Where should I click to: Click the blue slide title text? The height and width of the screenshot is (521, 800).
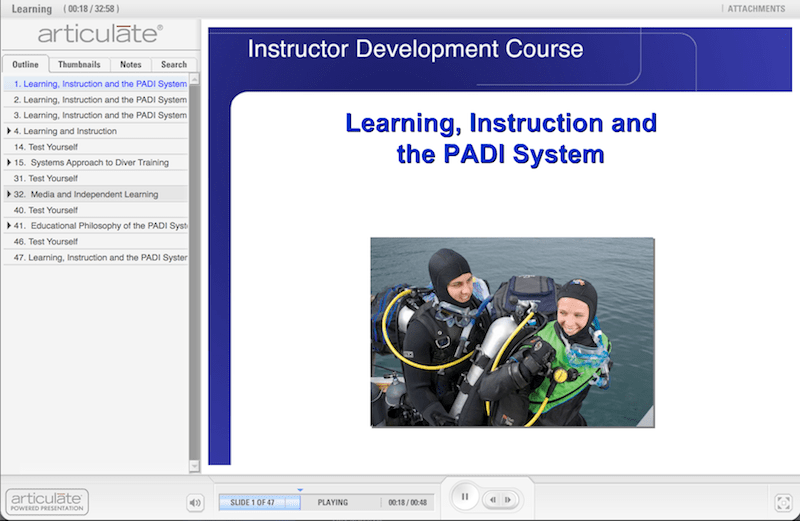click(501, 138)
